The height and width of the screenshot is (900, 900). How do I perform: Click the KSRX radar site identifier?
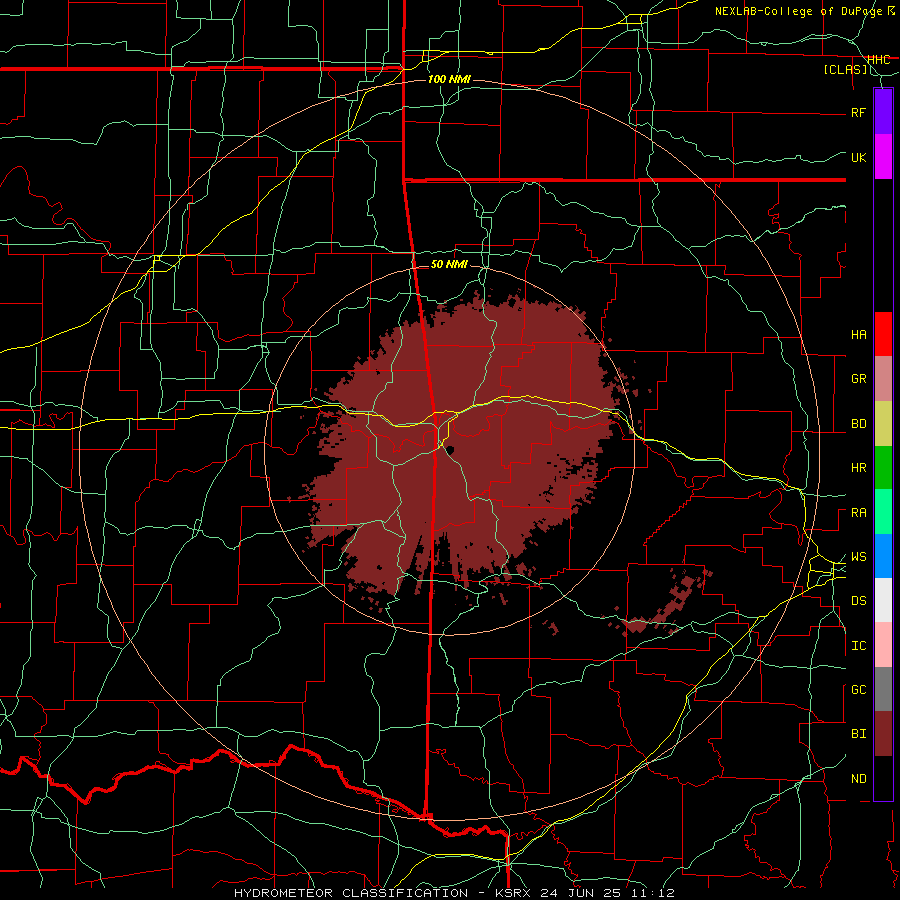[513, 893]
